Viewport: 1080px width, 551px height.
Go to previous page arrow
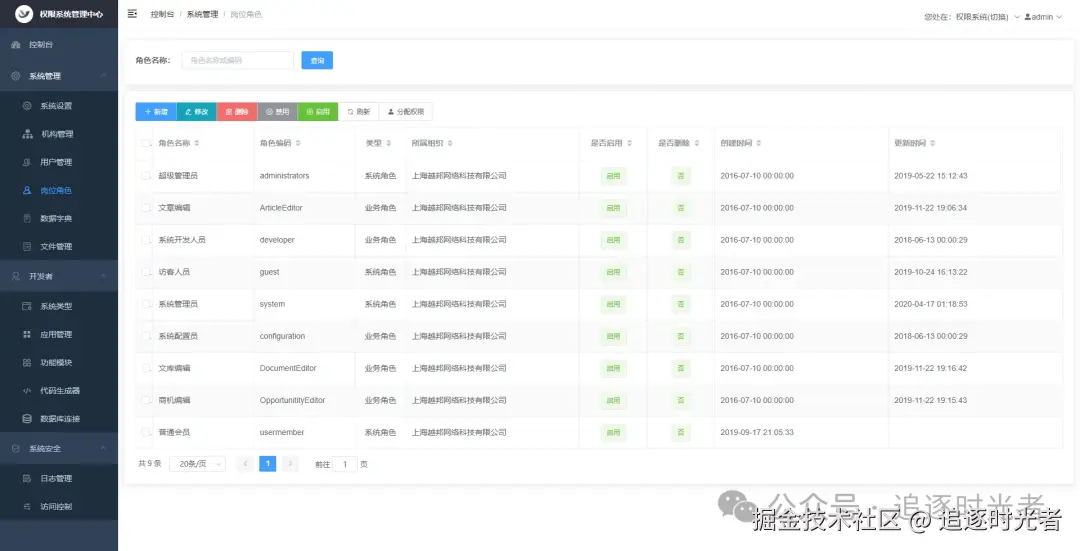click(x=245, y=464)
